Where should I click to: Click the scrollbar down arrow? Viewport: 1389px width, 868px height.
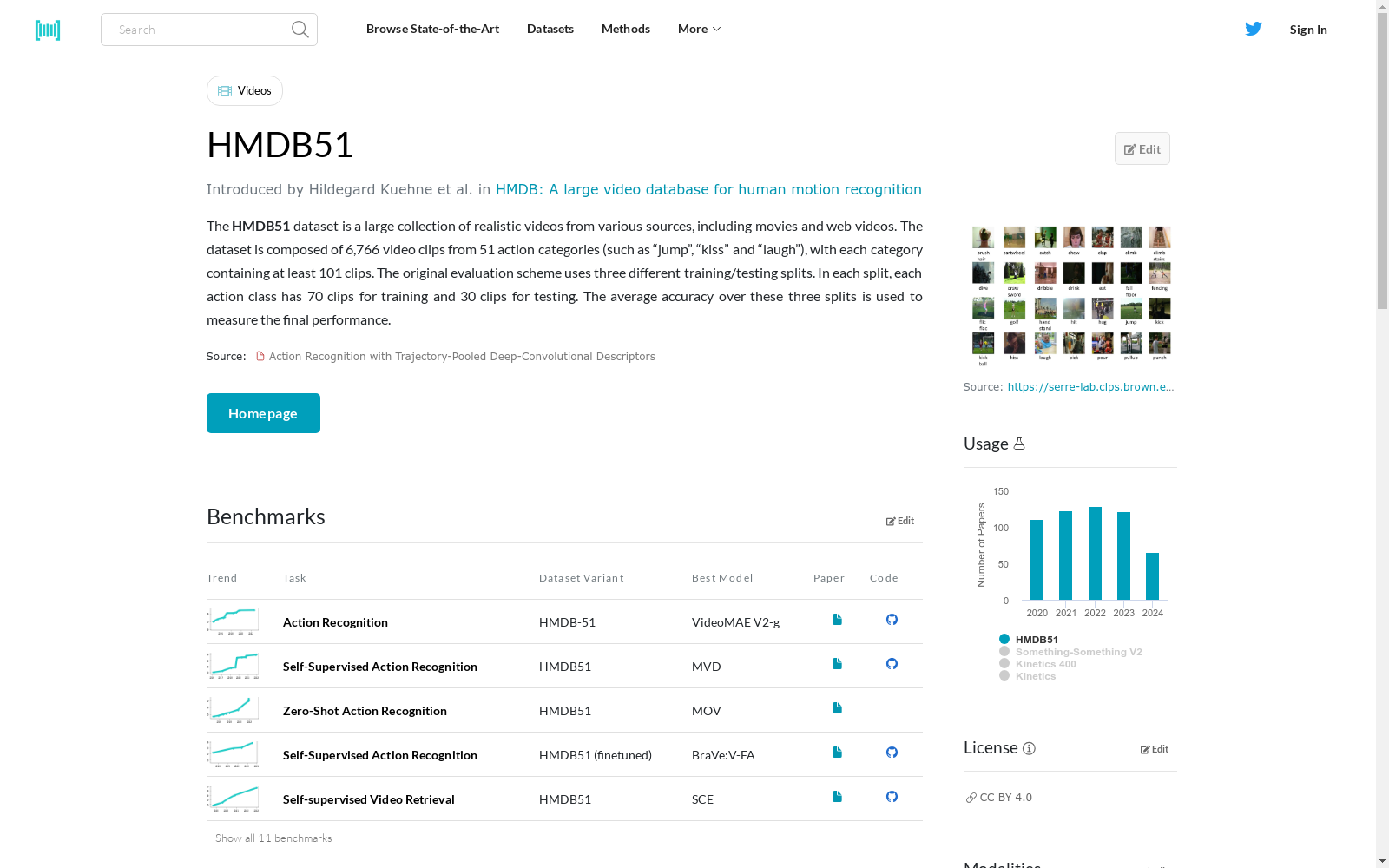click(1382, 862)
